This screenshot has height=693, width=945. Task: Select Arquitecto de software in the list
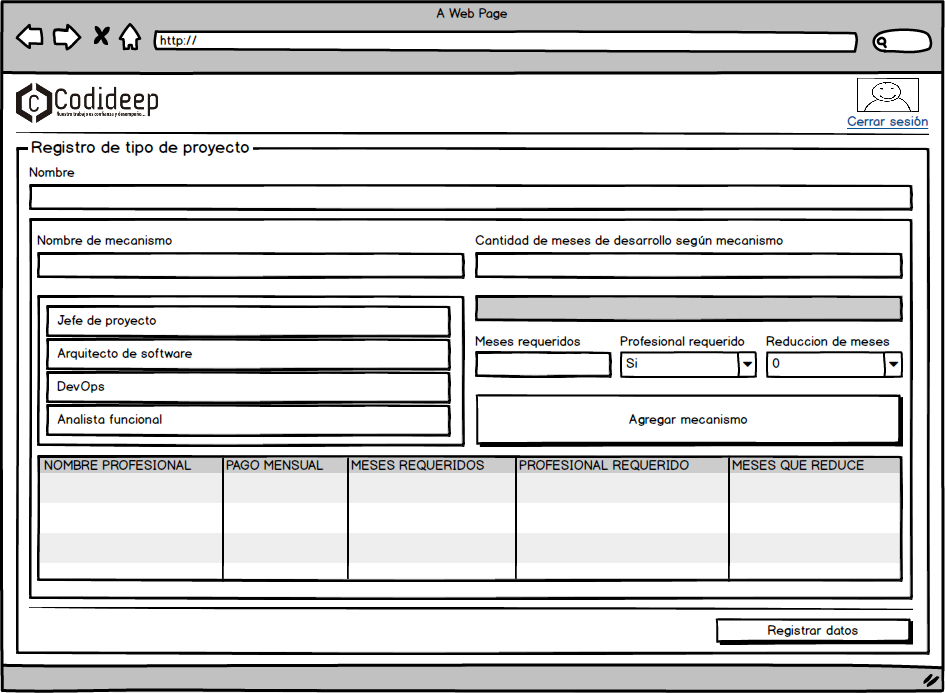coord(248,354)
